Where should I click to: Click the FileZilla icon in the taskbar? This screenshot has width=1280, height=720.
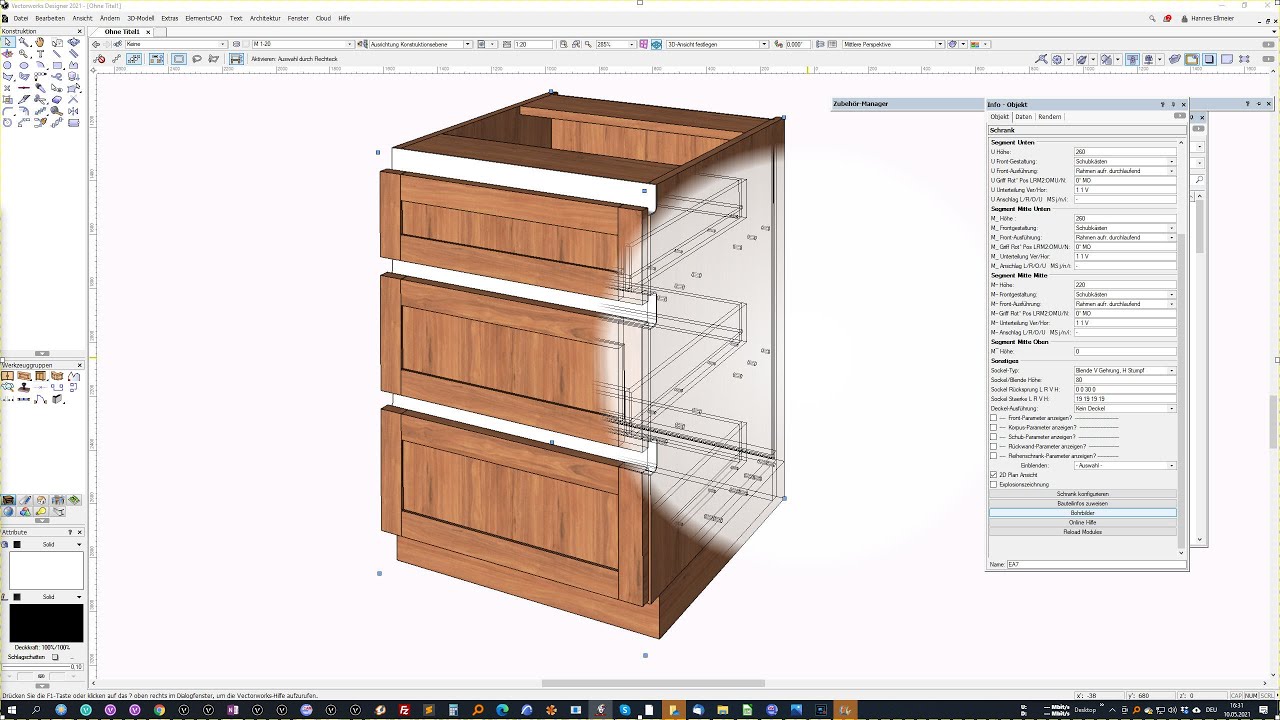[x=404, y=710]
